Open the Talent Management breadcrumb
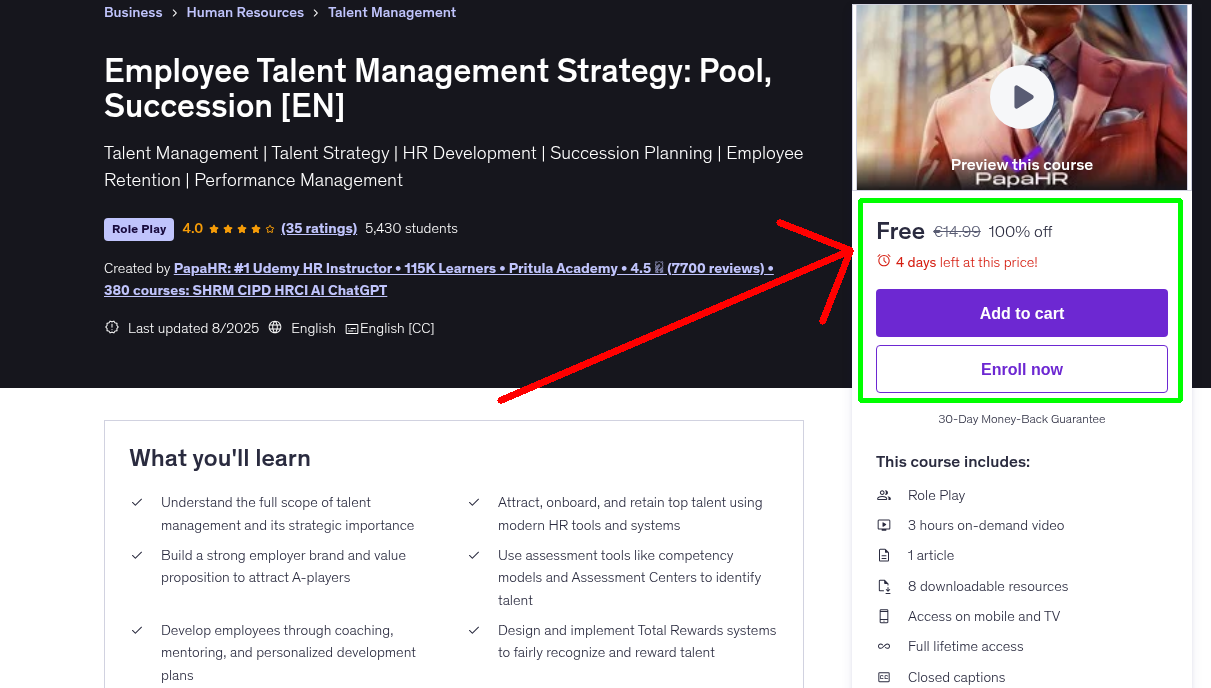Screen dimensions: 1211x688 [x=392, y=13]
